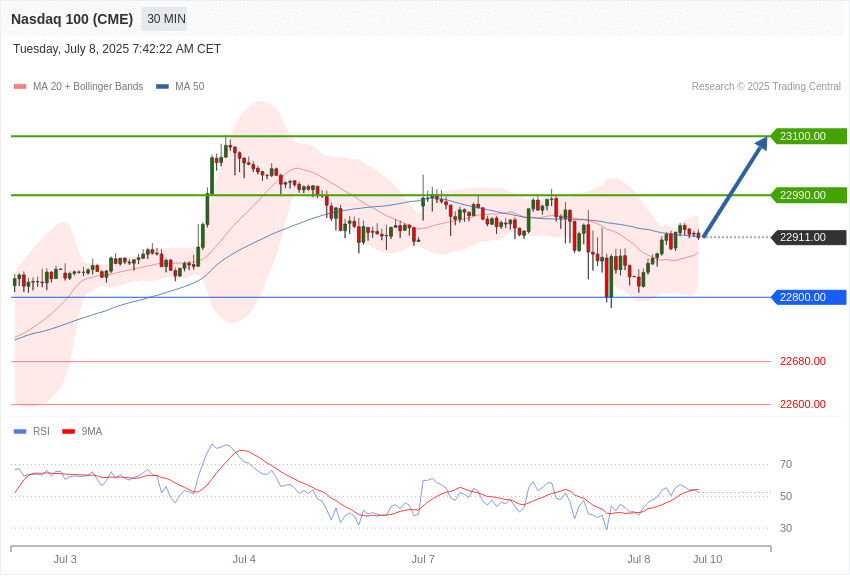850x576 pixels.
Task: Click the 22800.00 blue pivot label
Action: click(x=808, y=297)
